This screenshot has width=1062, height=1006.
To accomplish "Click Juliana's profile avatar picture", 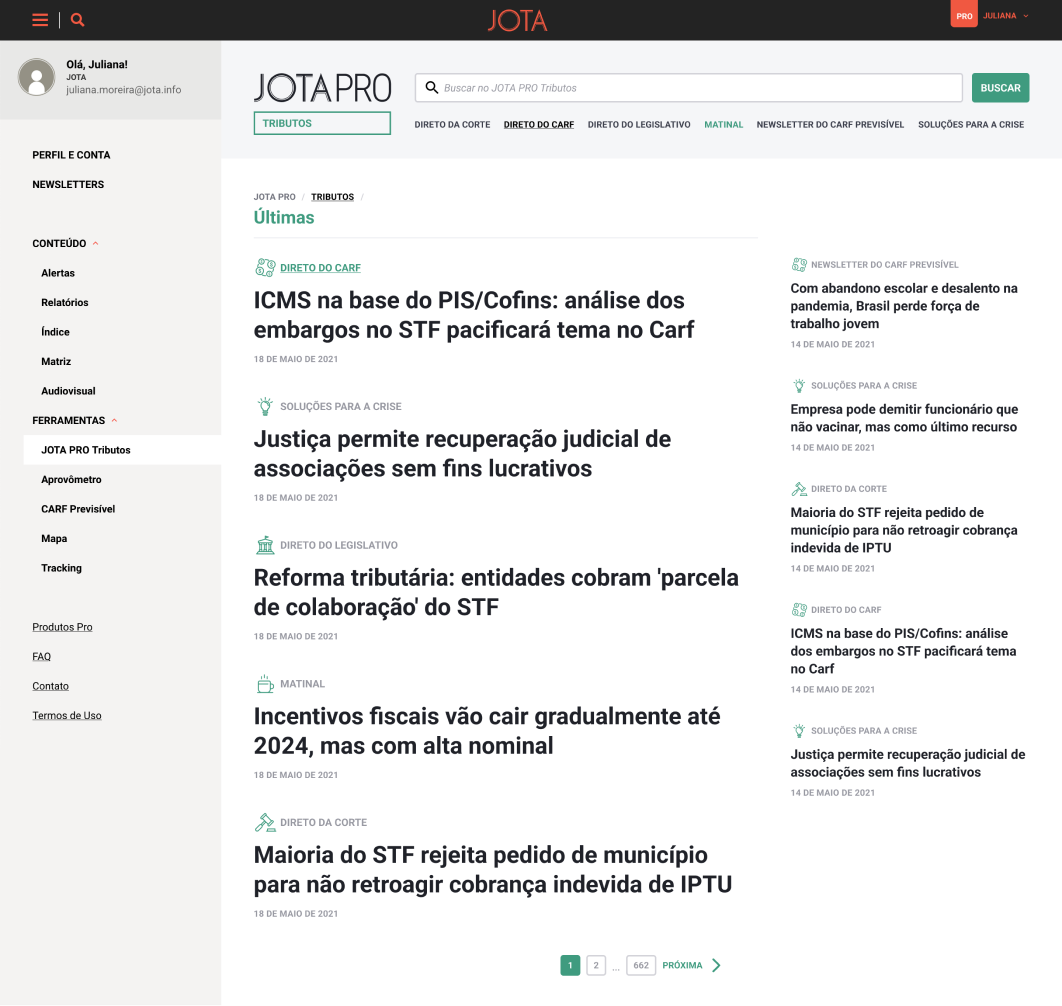I will pos(37,77).
